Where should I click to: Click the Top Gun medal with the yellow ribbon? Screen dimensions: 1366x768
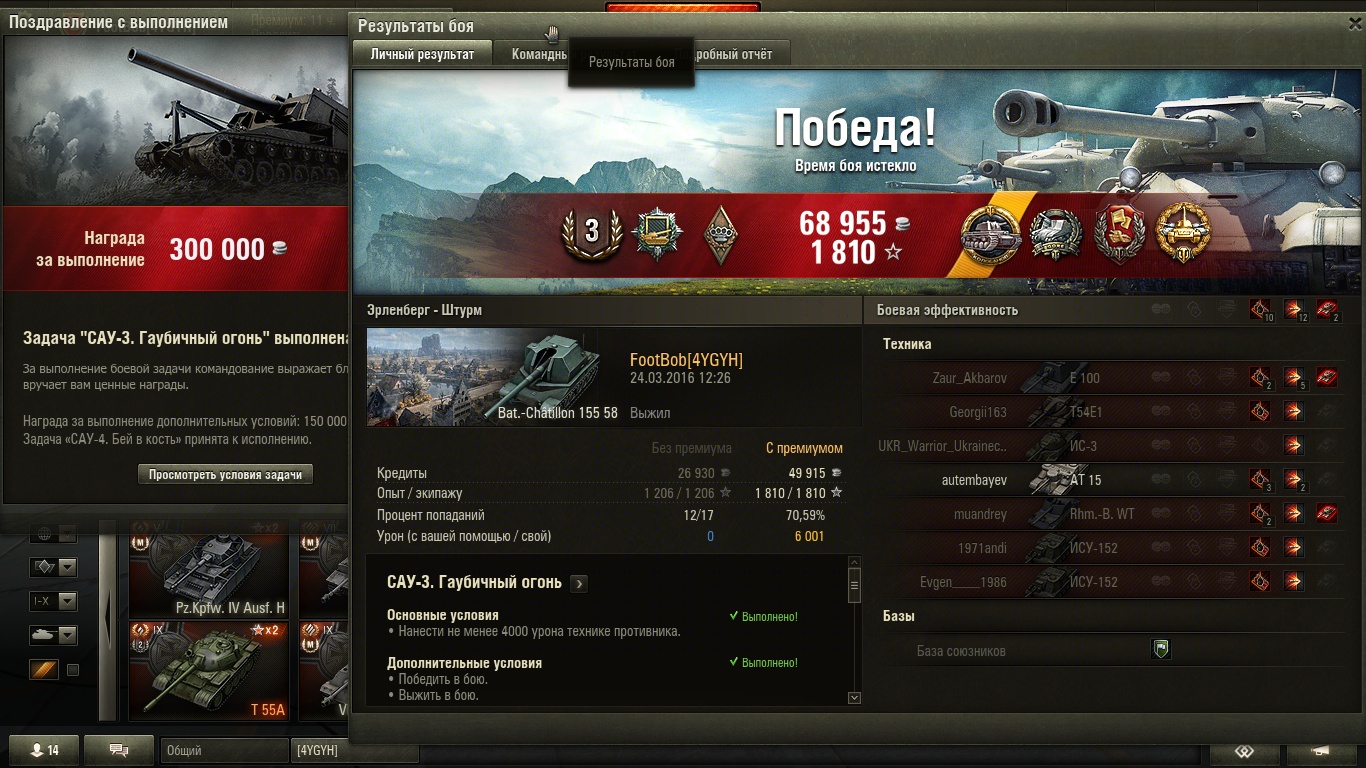(990, 234)
